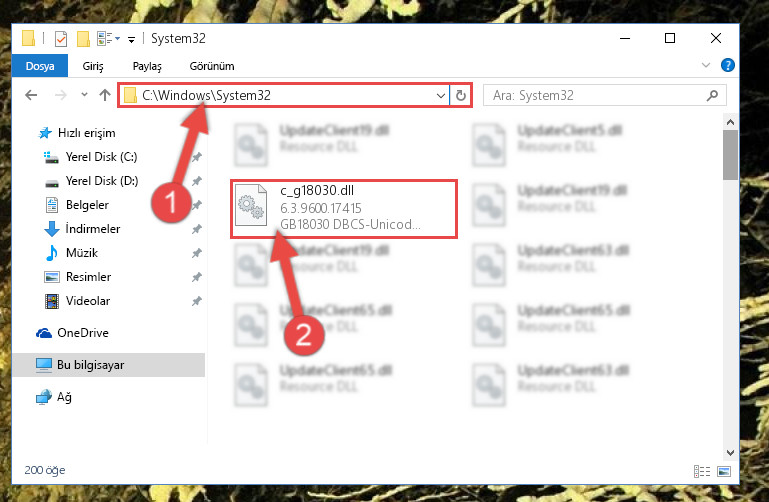Open the Customize Quick Access Toolbar dropdown

pos(131,39)
